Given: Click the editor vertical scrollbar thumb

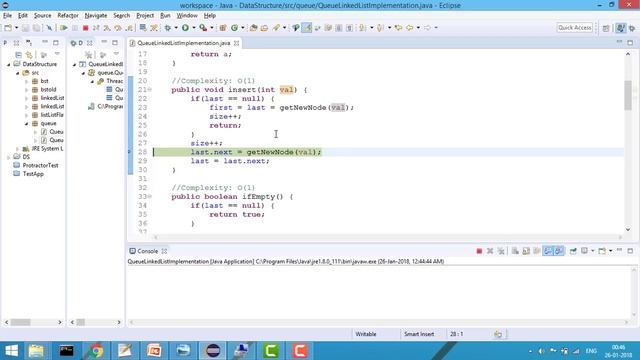Looking at the screenshot, I should coord(628,95).
